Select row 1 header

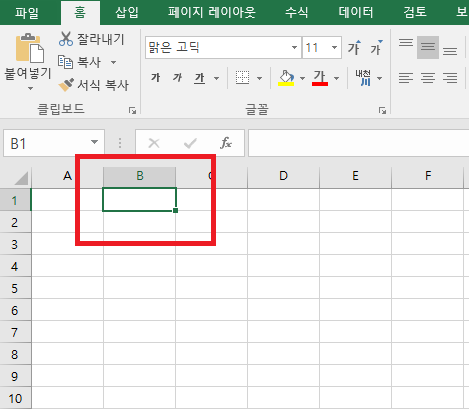coord(15,200)
